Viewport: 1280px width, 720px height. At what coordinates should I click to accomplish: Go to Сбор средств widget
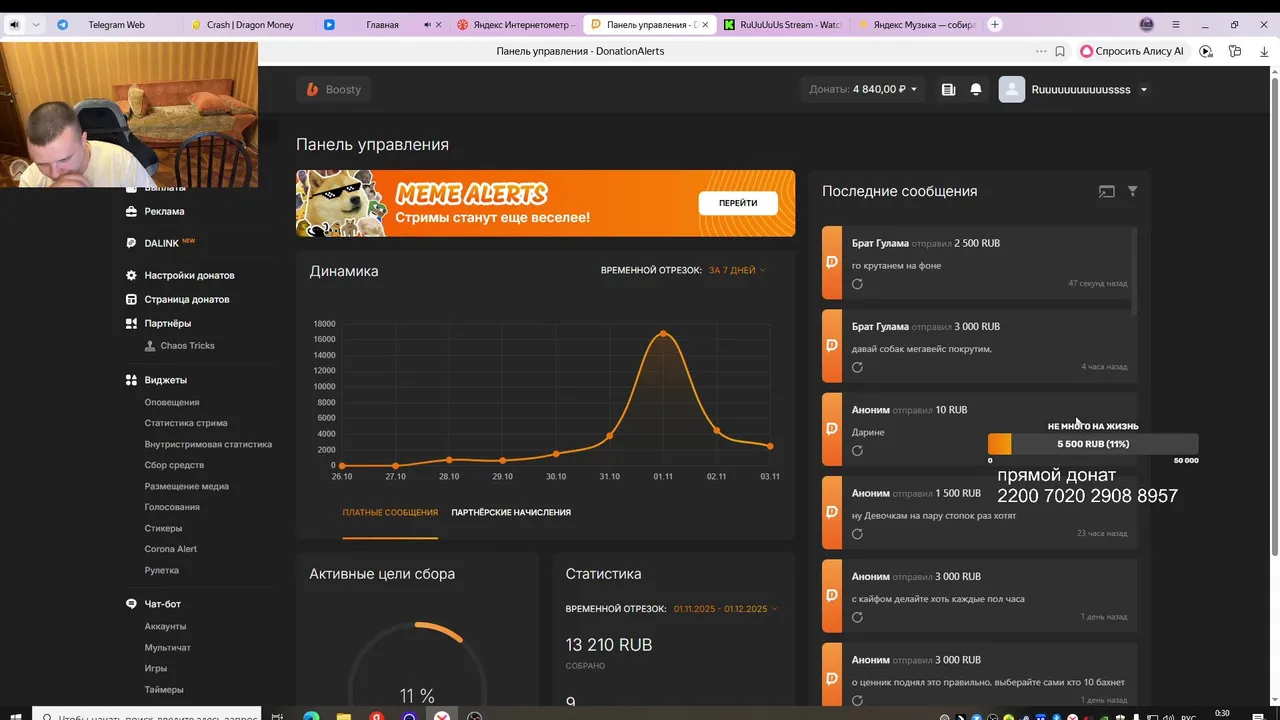(x=174, y=465)
